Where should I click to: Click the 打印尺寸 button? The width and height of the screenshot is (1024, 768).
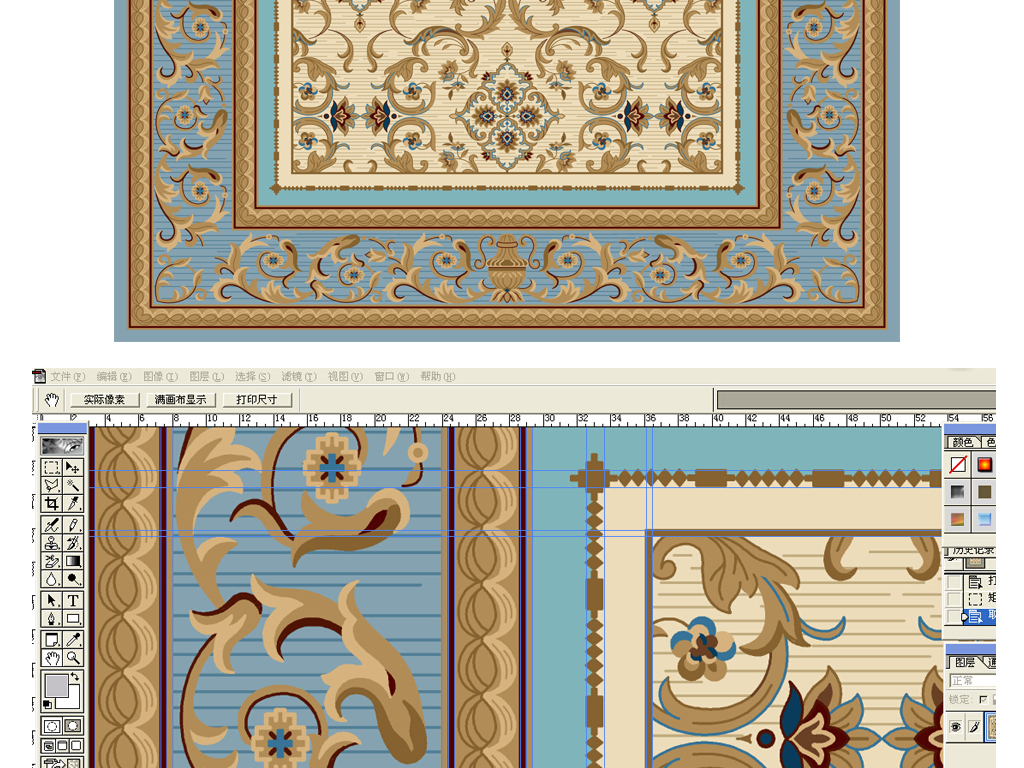257,399
